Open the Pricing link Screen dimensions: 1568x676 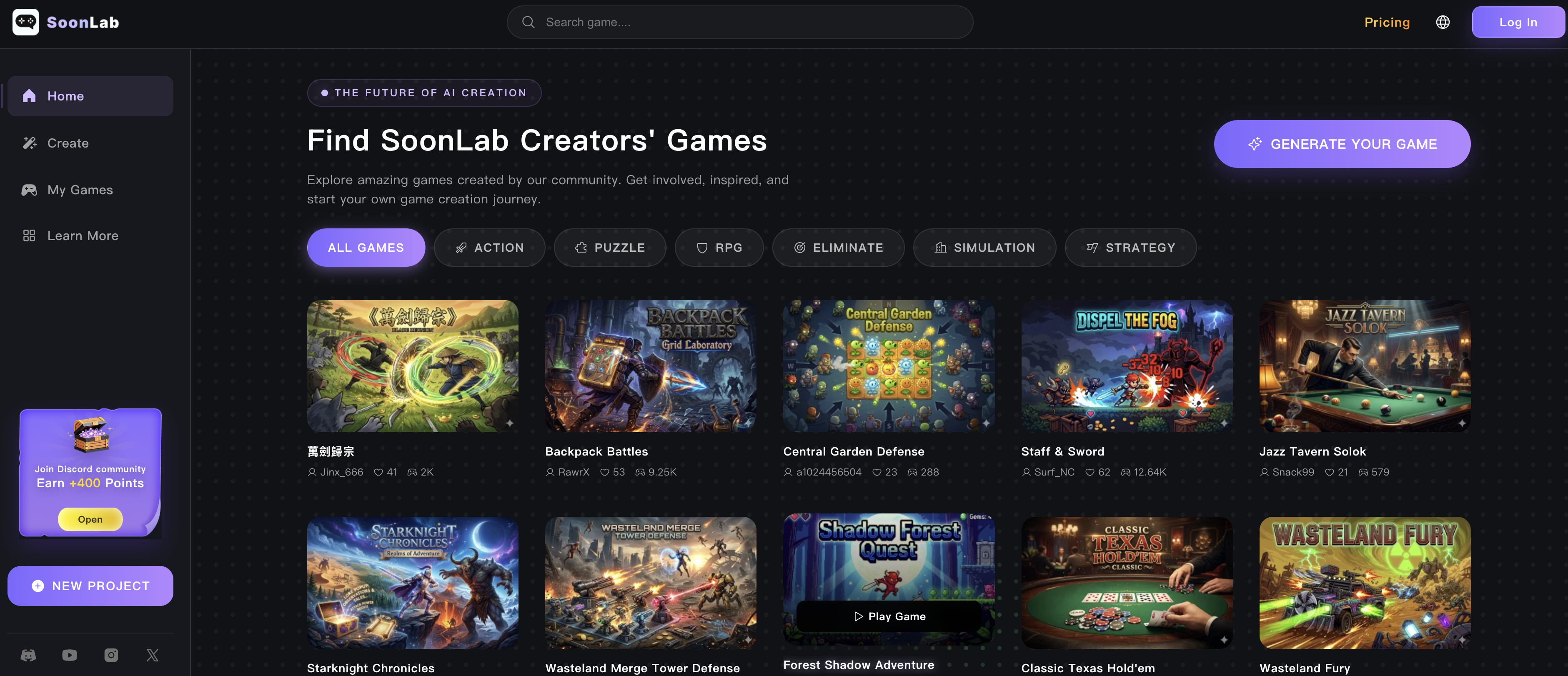click(x=1387, y=23)
